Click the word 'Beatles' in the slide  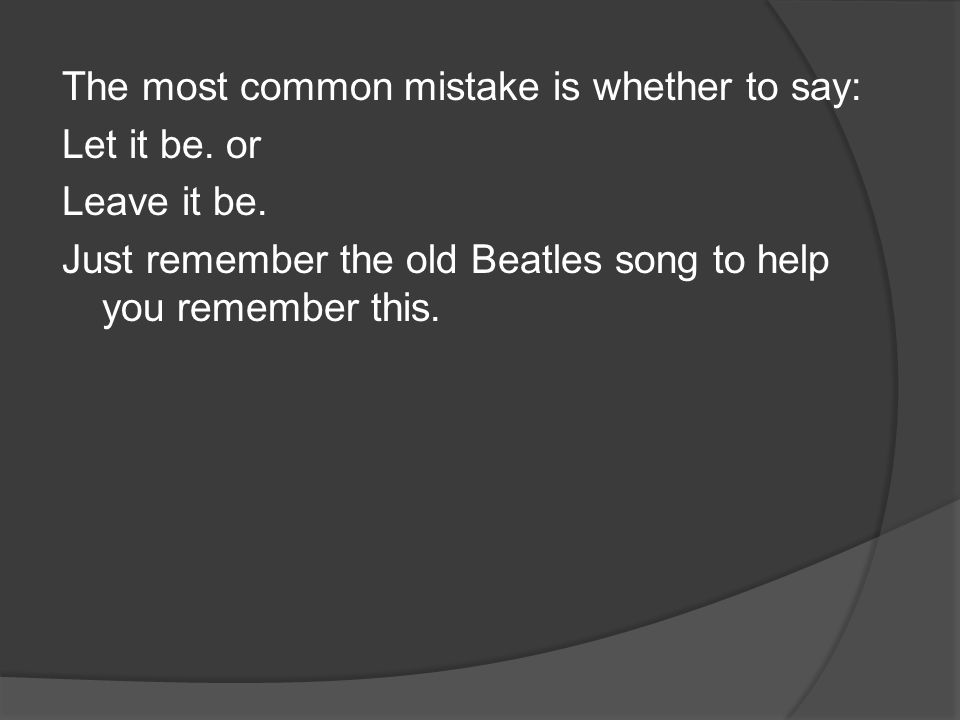pyautogui.click(x=536, y=260)
